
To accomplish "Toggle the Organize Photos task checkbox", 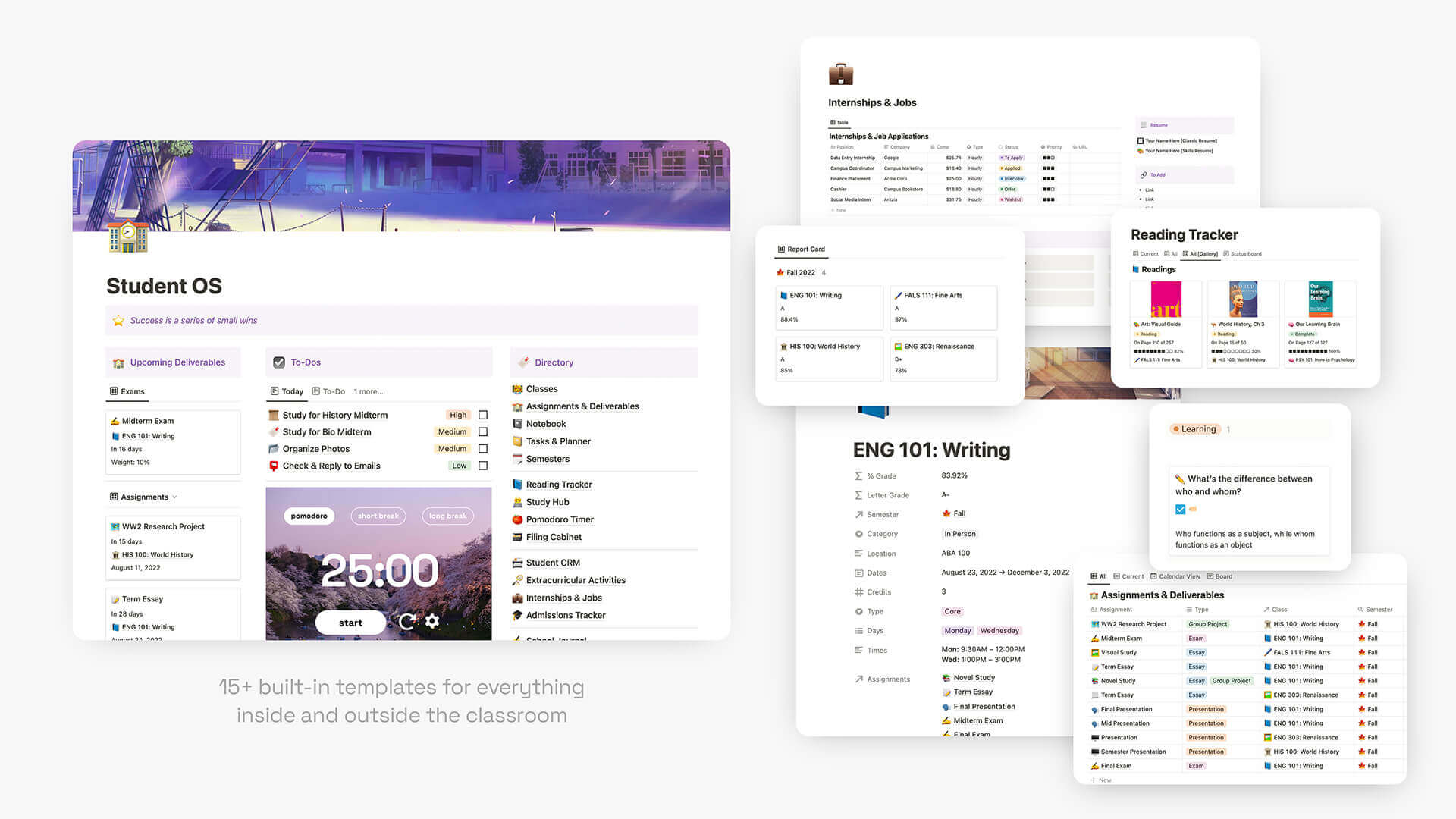I will (483, 448).
